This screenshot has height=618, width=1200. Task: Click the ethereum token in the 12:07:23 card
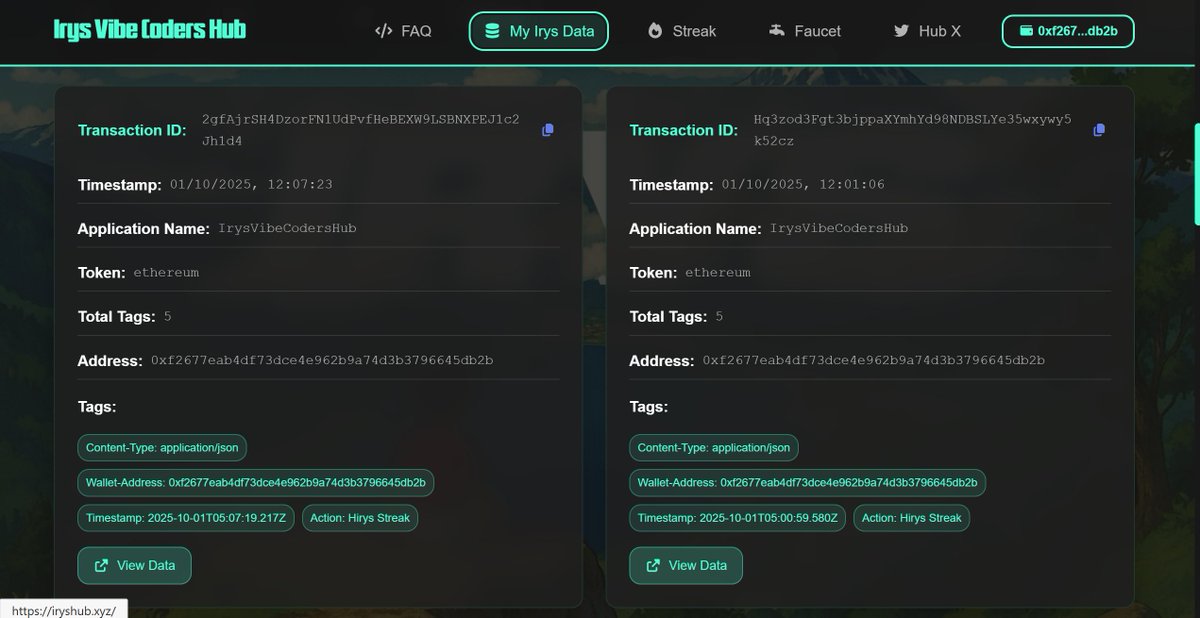166,272
